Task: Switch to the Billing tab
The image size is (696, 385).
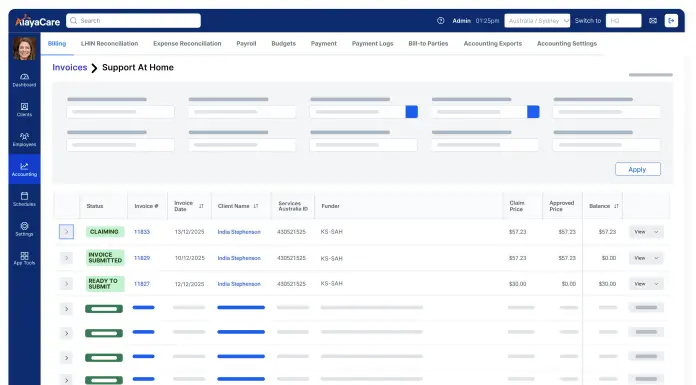Action: coord(57,44)
